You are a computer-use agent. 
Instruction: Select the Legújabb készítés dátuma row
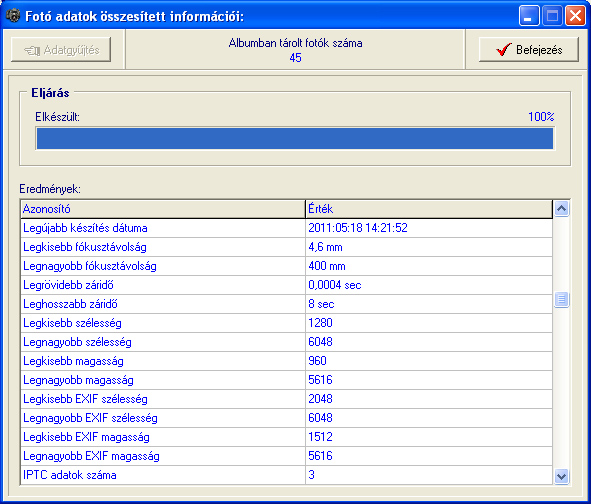point(286,228)
